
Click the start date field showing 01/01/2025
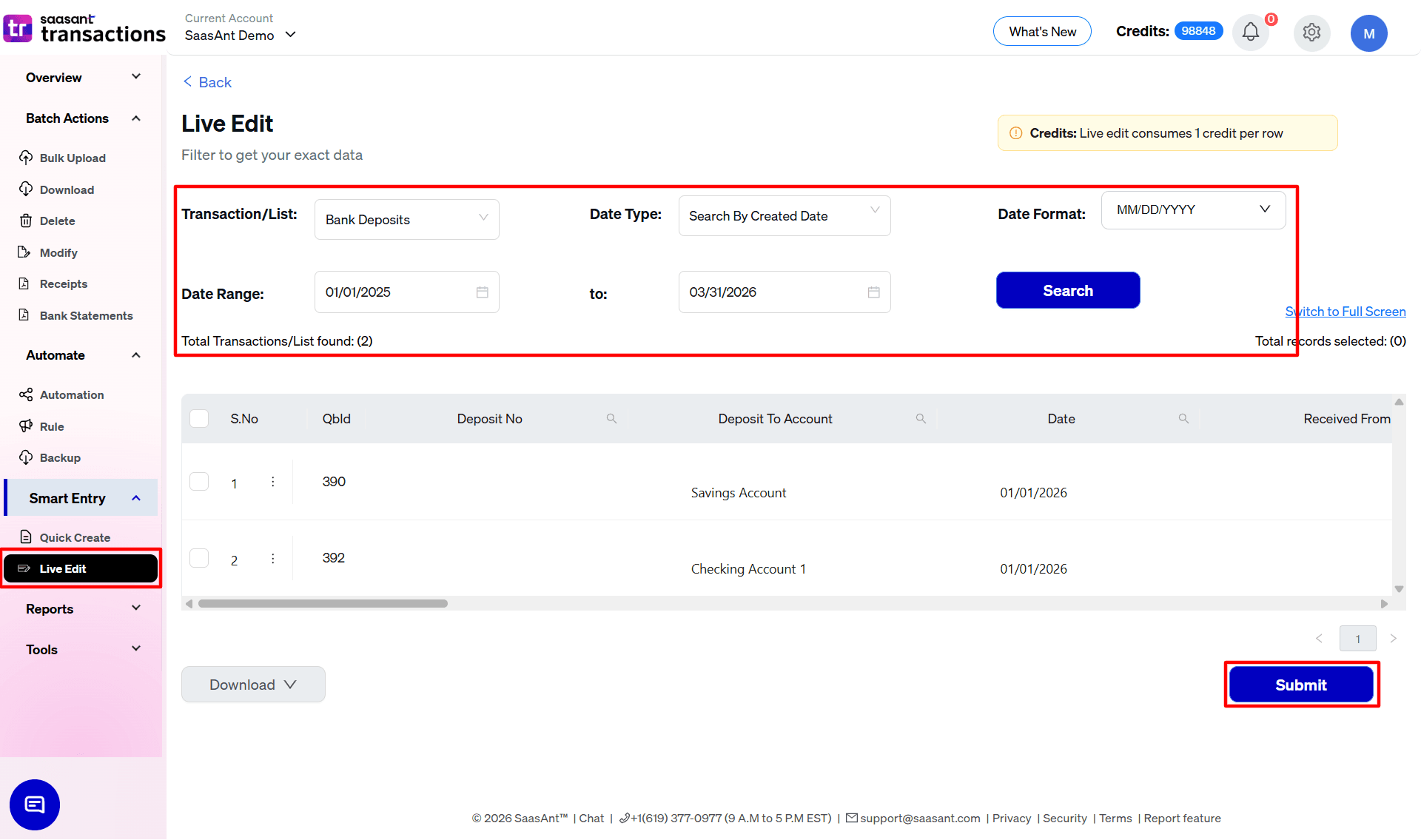tap(406, 292)
